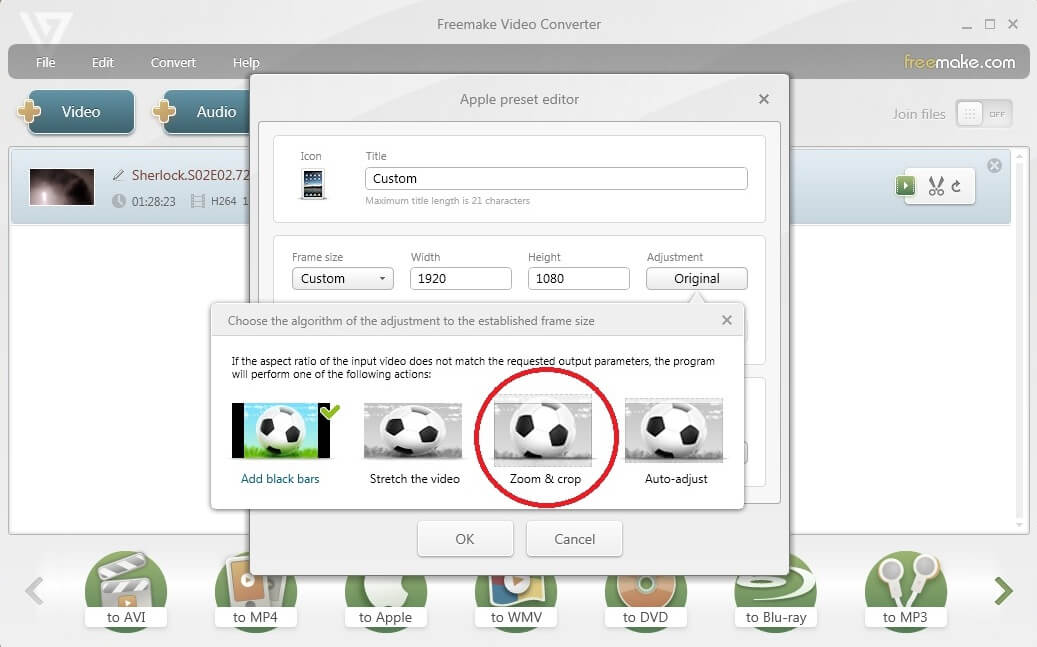Select the Sherlock video thumbnail
Image resolution: width=1037 pixels, height=647 pixels.
click(x=62, y=187)
